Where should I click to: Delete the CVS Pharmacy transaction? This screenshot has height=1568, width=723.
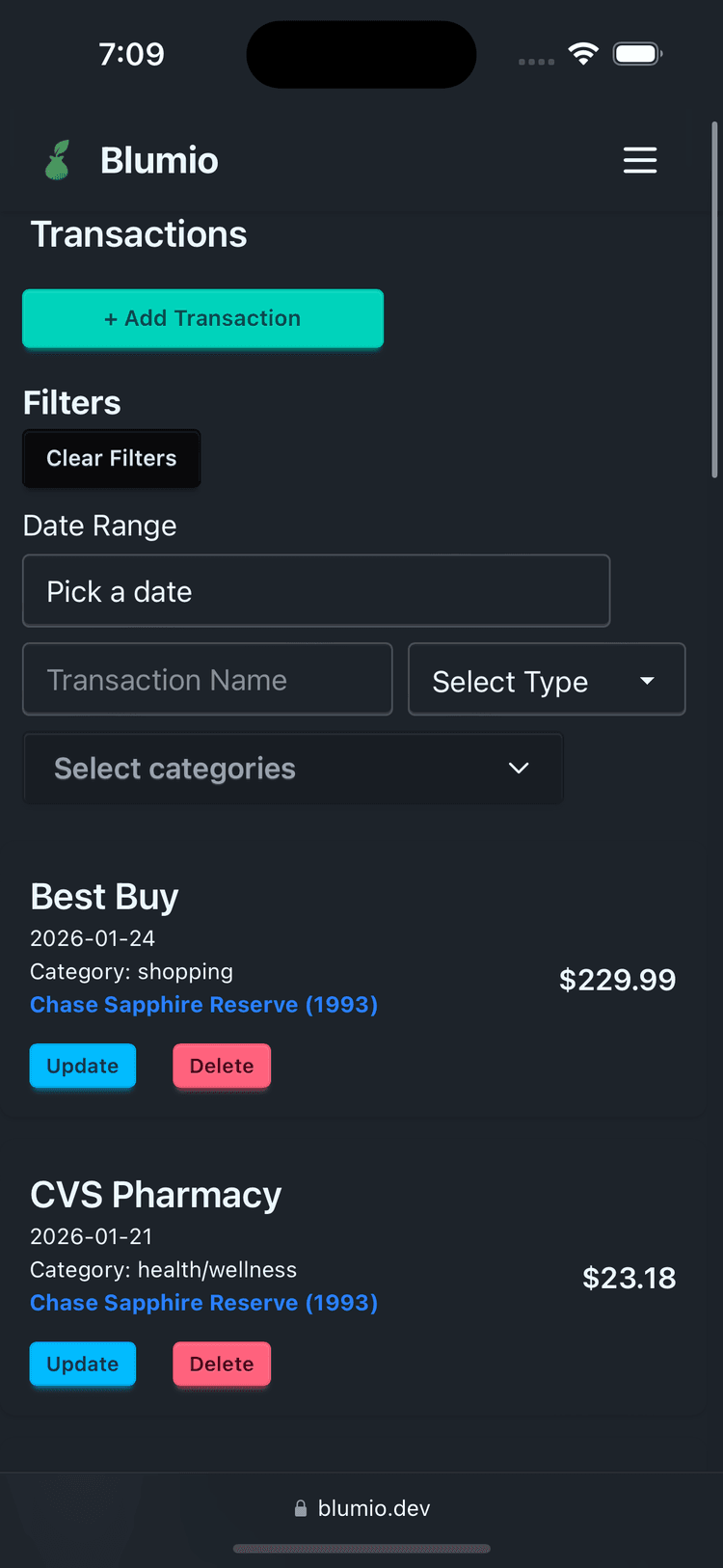[221, 1364]
